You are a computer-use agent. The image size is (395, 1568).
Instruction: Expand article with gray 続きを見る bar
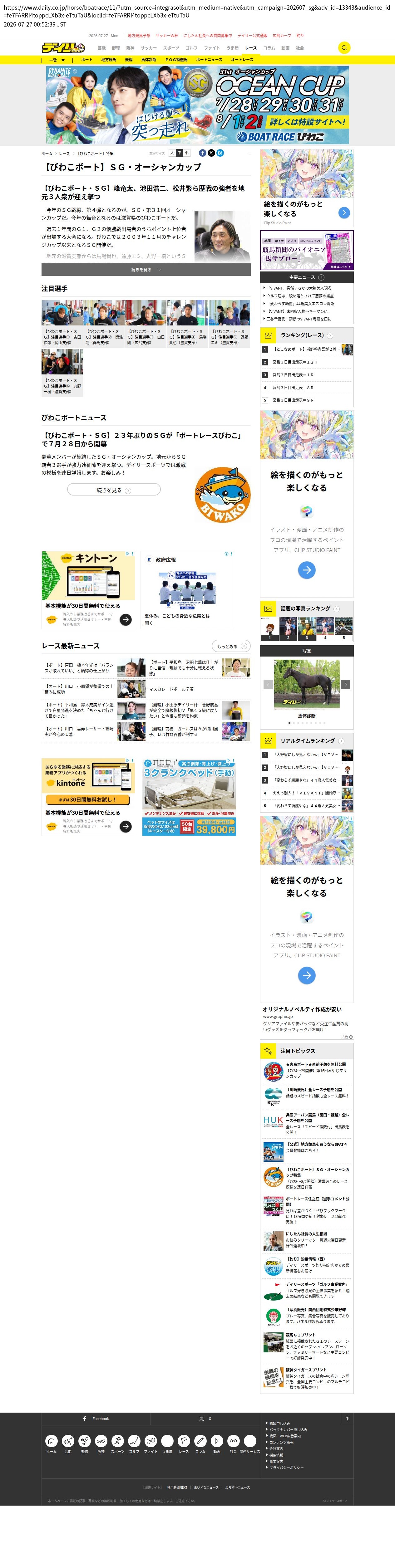point(146,270)
